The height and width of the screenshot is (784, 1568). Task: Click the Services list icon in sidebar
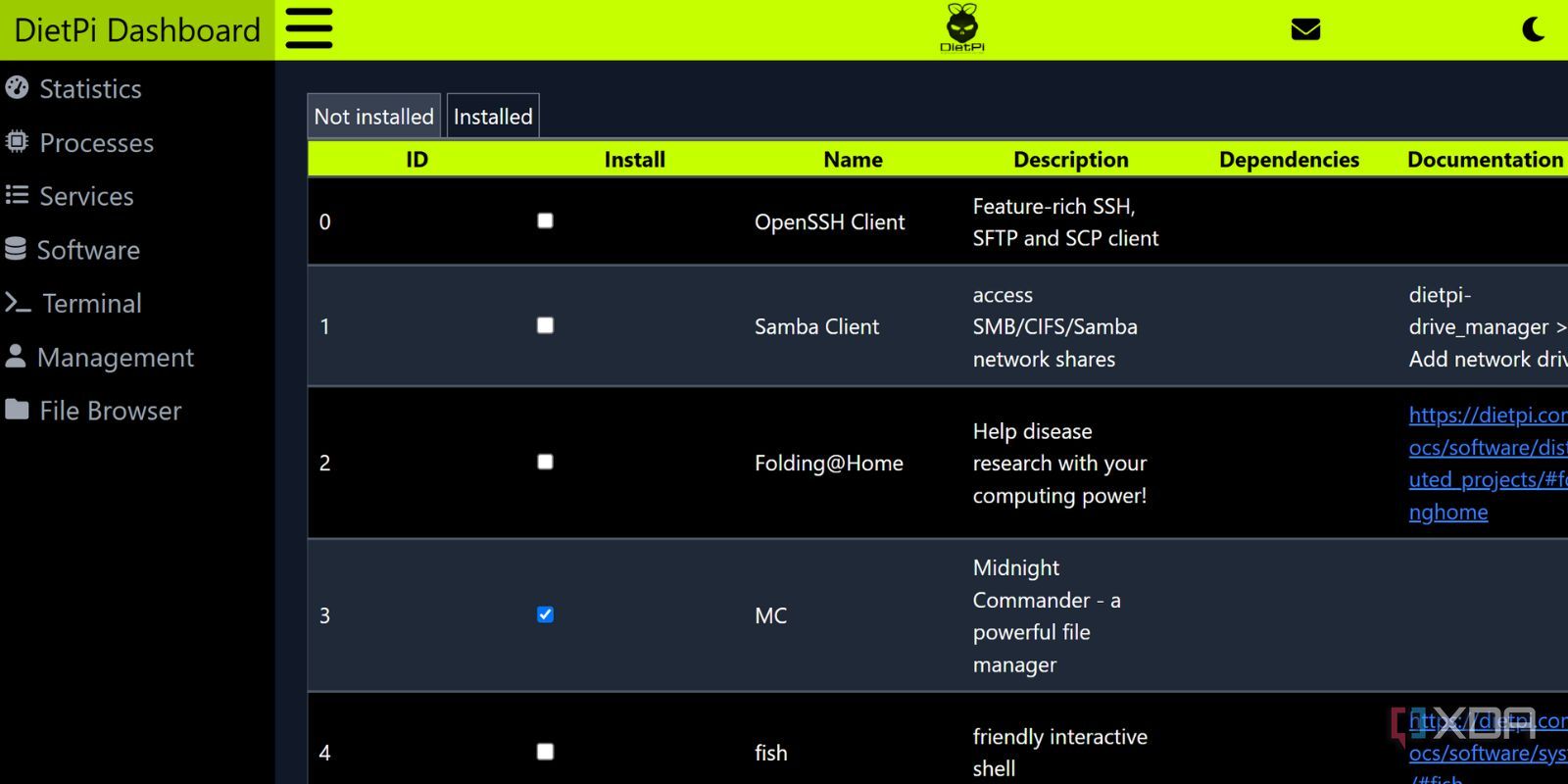[17, 195]
